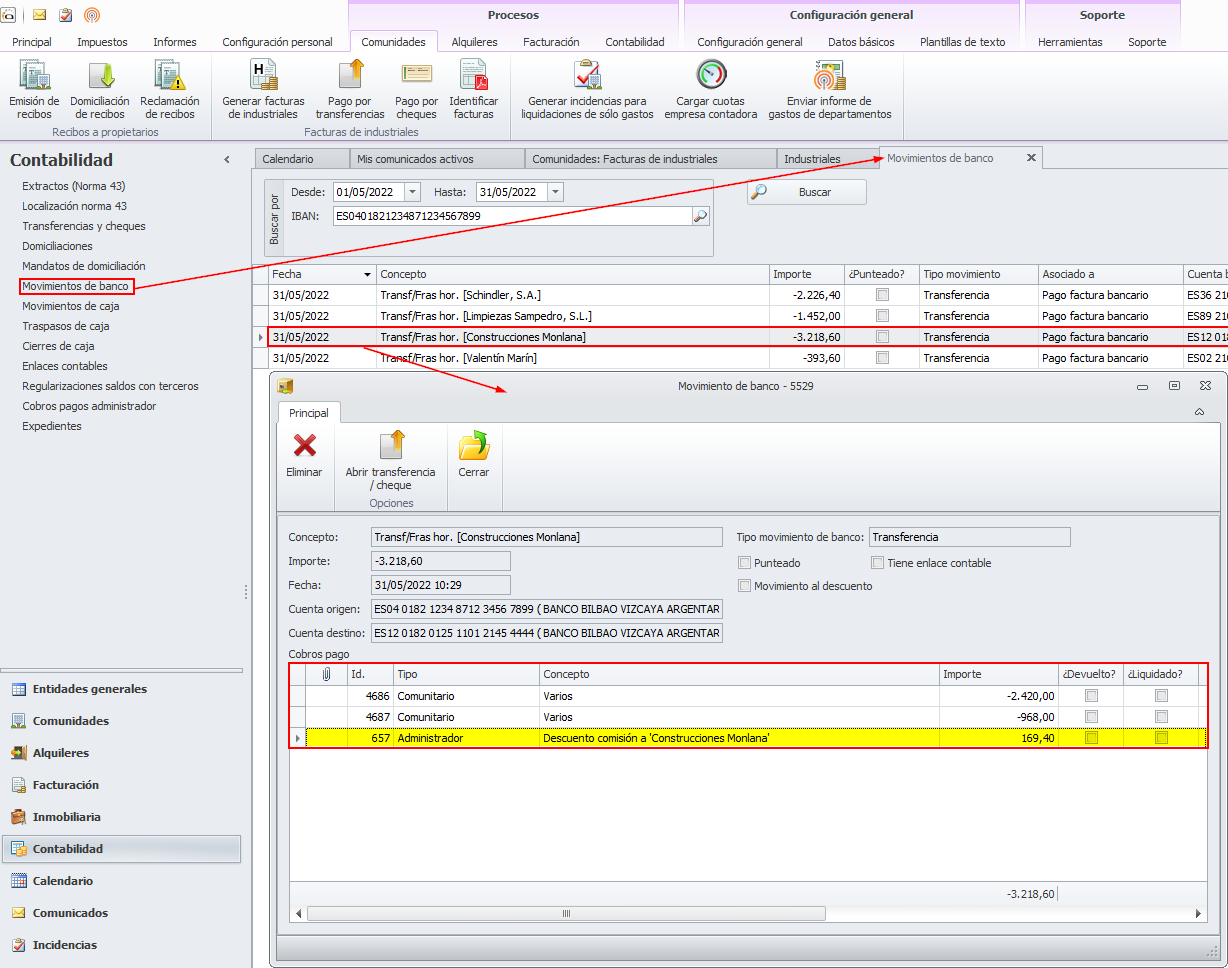Viewport: 1228px width, 968px height.
Task: Click the IBAN field magnifier icon
Action: [700, 216]
